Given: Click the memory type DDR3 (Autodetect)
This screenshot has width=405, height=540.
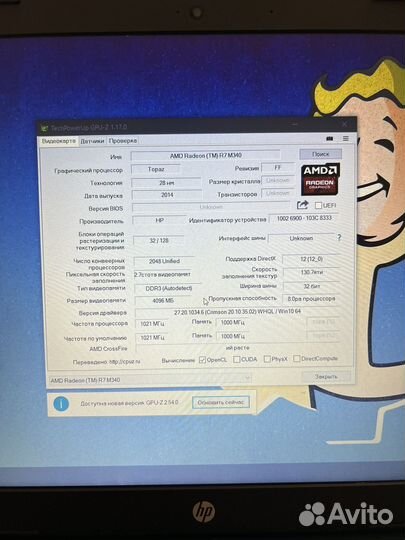Looking at the screenshot, I should point(168,288).
